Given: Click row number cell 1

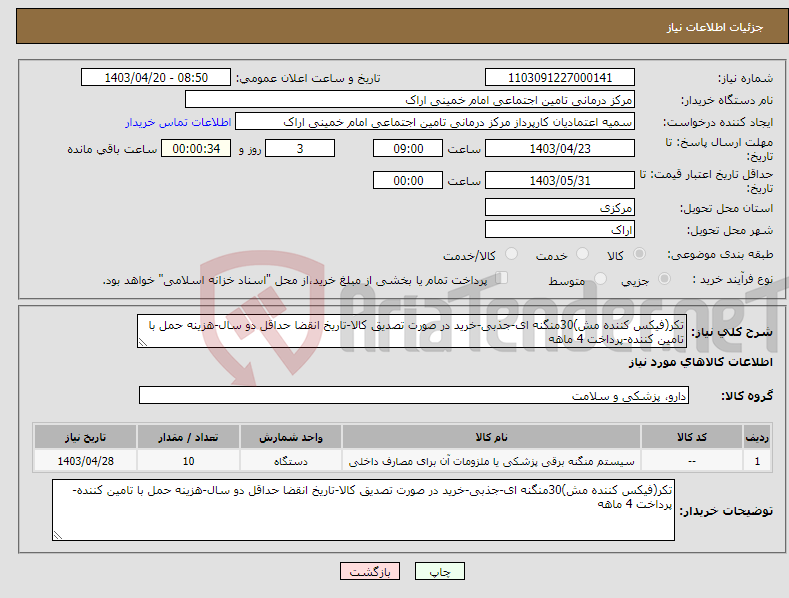Looking at the screenshot, I should [757, 461].
